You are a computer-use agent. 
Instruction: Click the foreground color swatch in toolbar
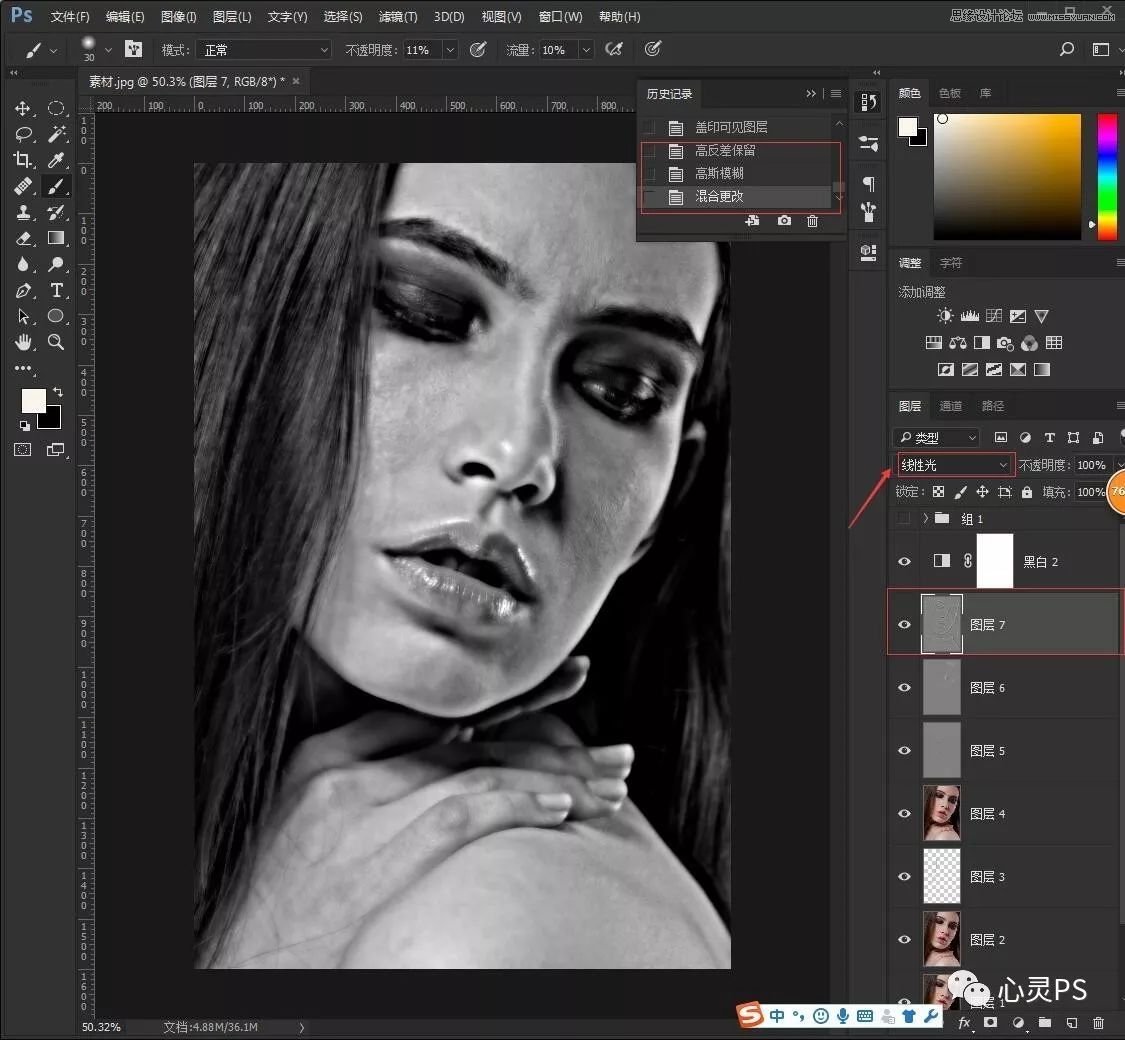coord(34,402)
